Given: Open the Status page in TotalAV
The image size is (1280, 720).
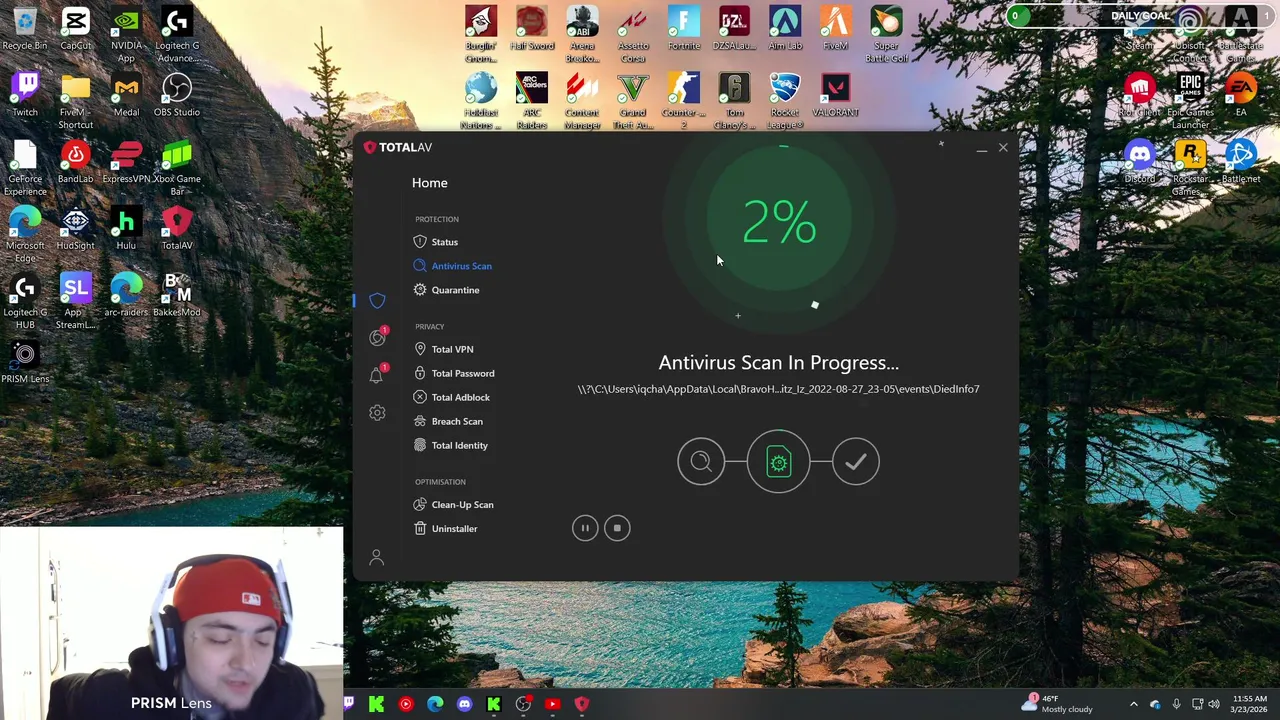Looking at the screenshot, I should pos(436,242).
